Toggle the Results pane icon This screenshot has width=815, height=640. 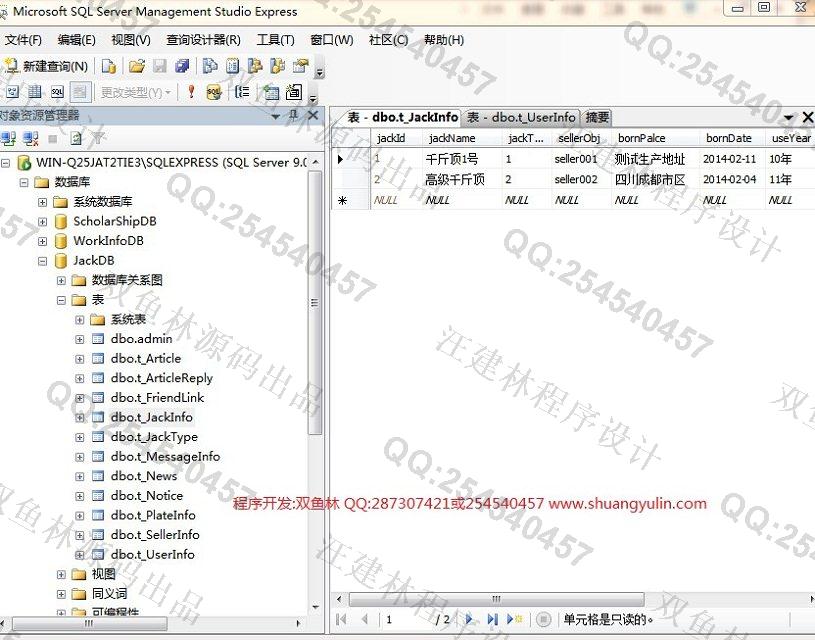pos(80,93)
